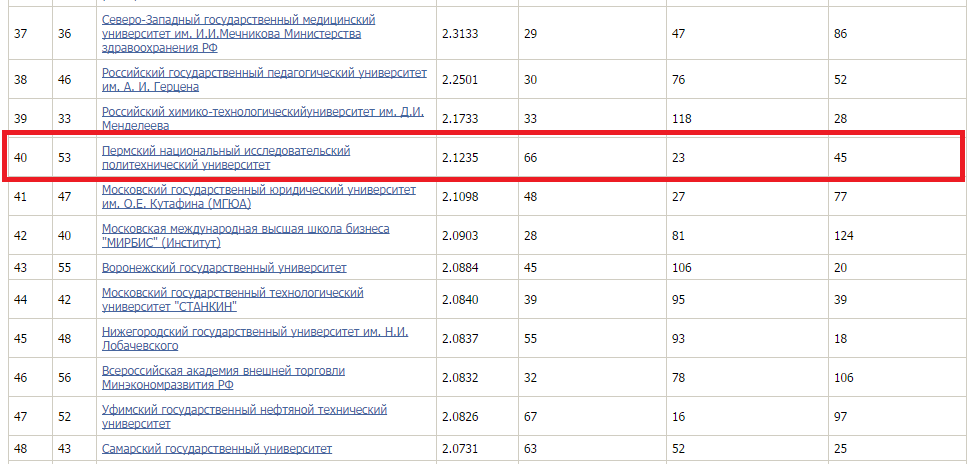
Task: Click value 118 in Менделеева row
Action: click(x=681, y=119)
